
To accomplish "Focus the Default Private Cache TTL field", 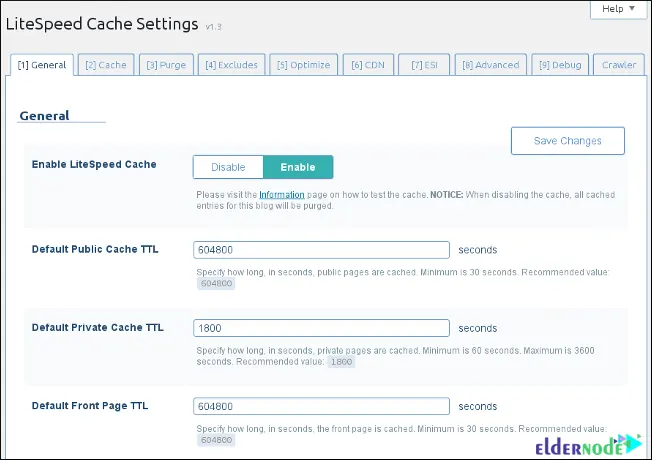I will pyautogui.click(x=321, y=328).
